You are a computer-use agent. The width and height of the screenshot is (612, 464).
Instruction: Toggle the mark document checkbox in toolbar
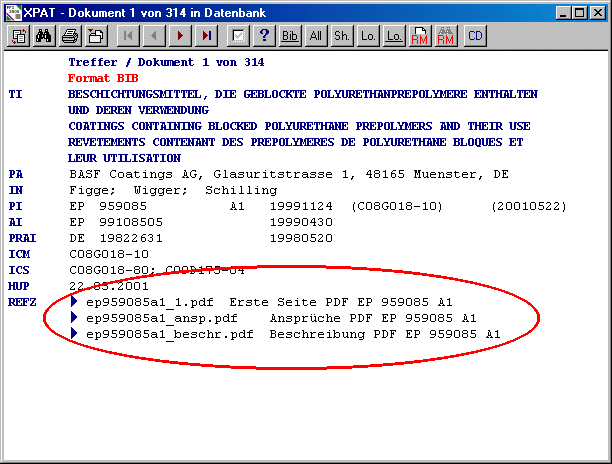[x=238, y=36]
